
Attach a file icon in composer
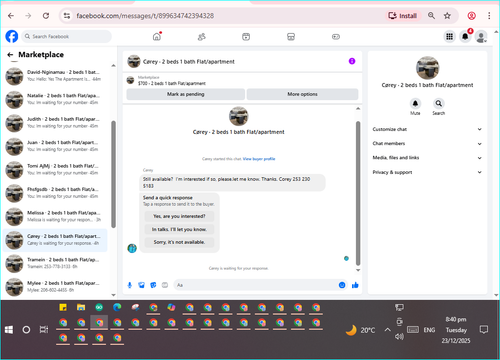coord(141,285)
